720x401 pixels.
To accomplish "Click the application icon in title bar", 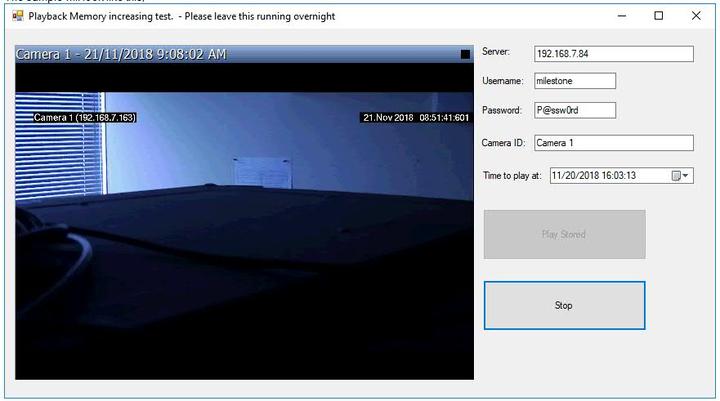I will point(17,16).
